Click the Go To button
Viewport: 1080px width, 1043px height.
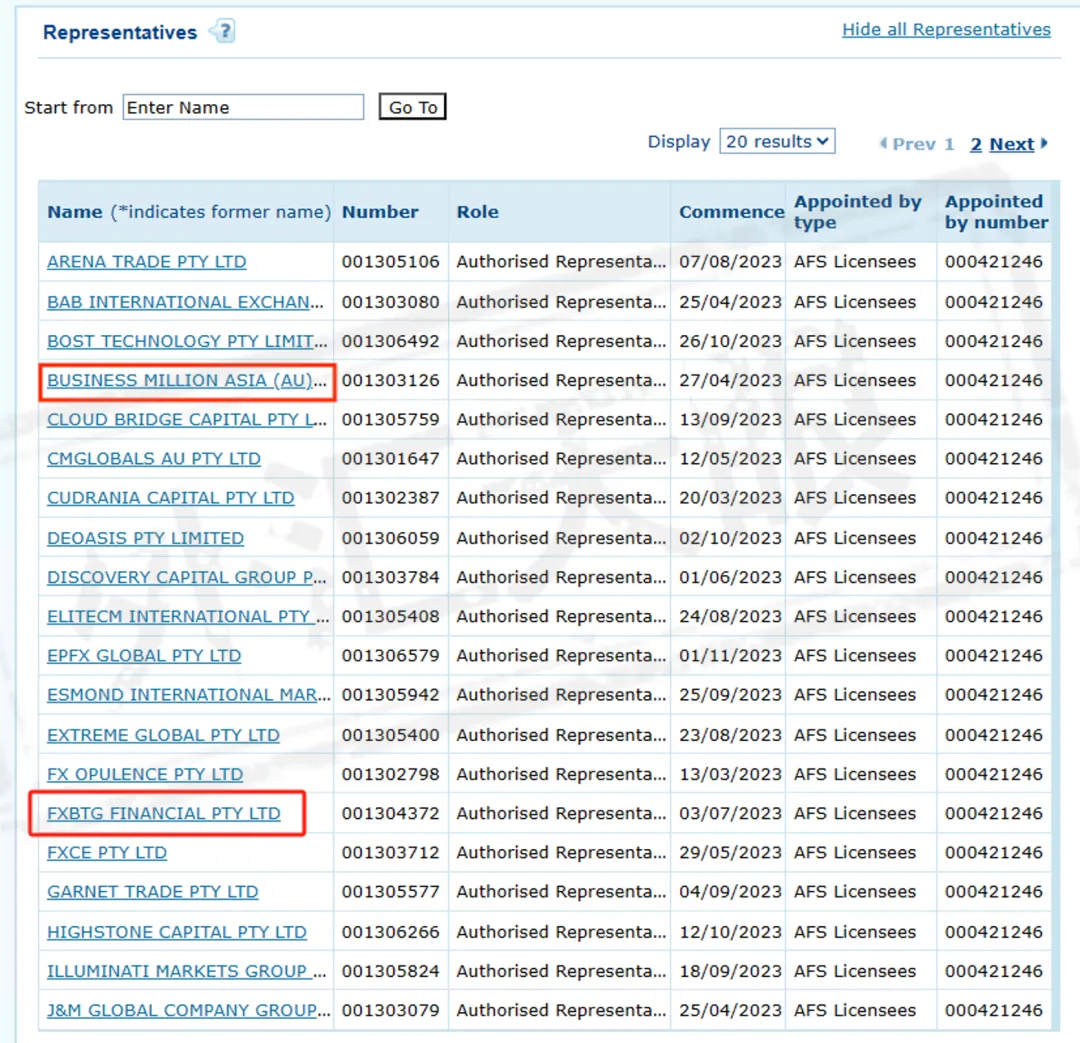(413, 107)
